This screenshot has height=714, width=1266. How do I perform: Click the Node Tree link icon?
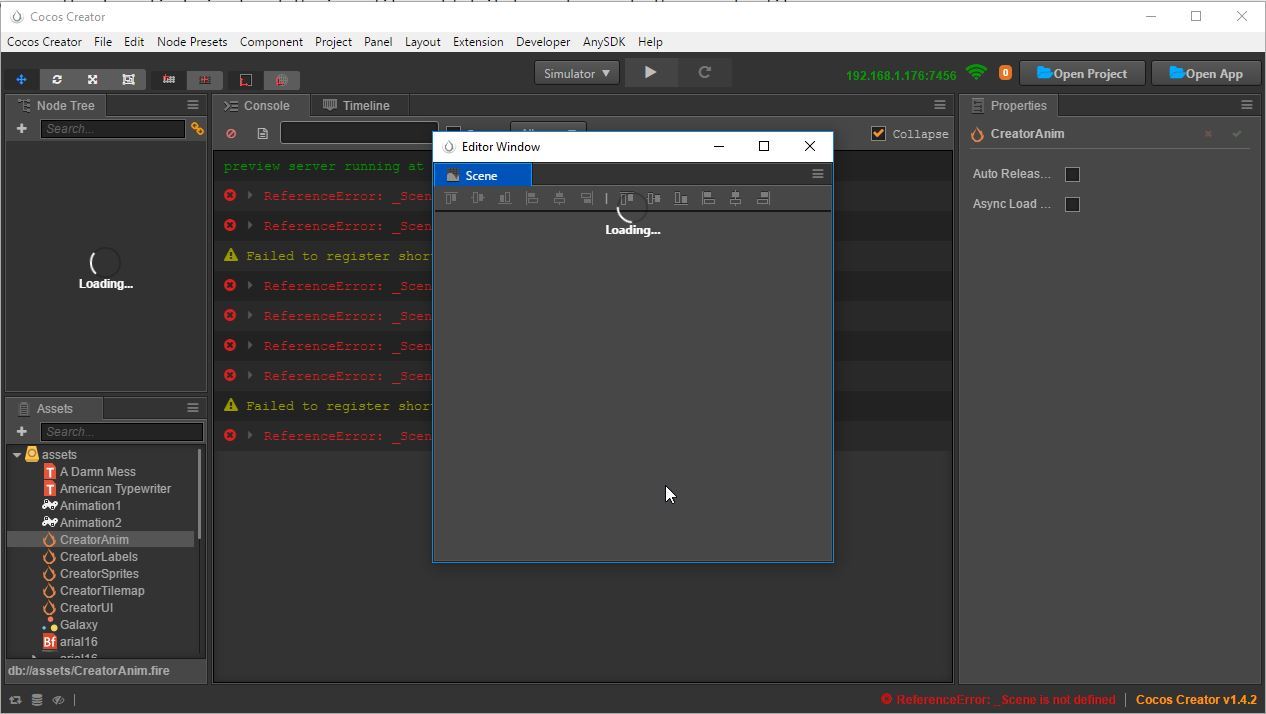(x=197, y=129)
